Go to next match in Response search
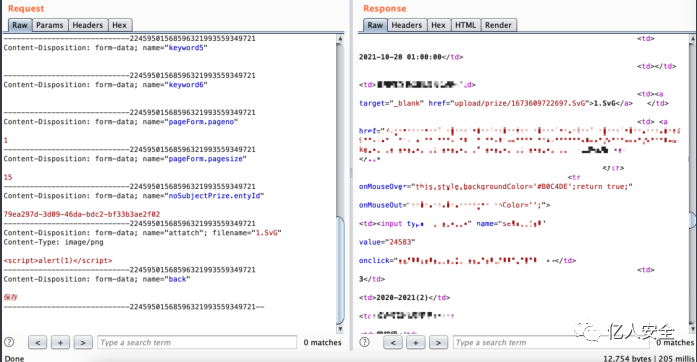This screenshot has height=362, width=697. (438, 342)
